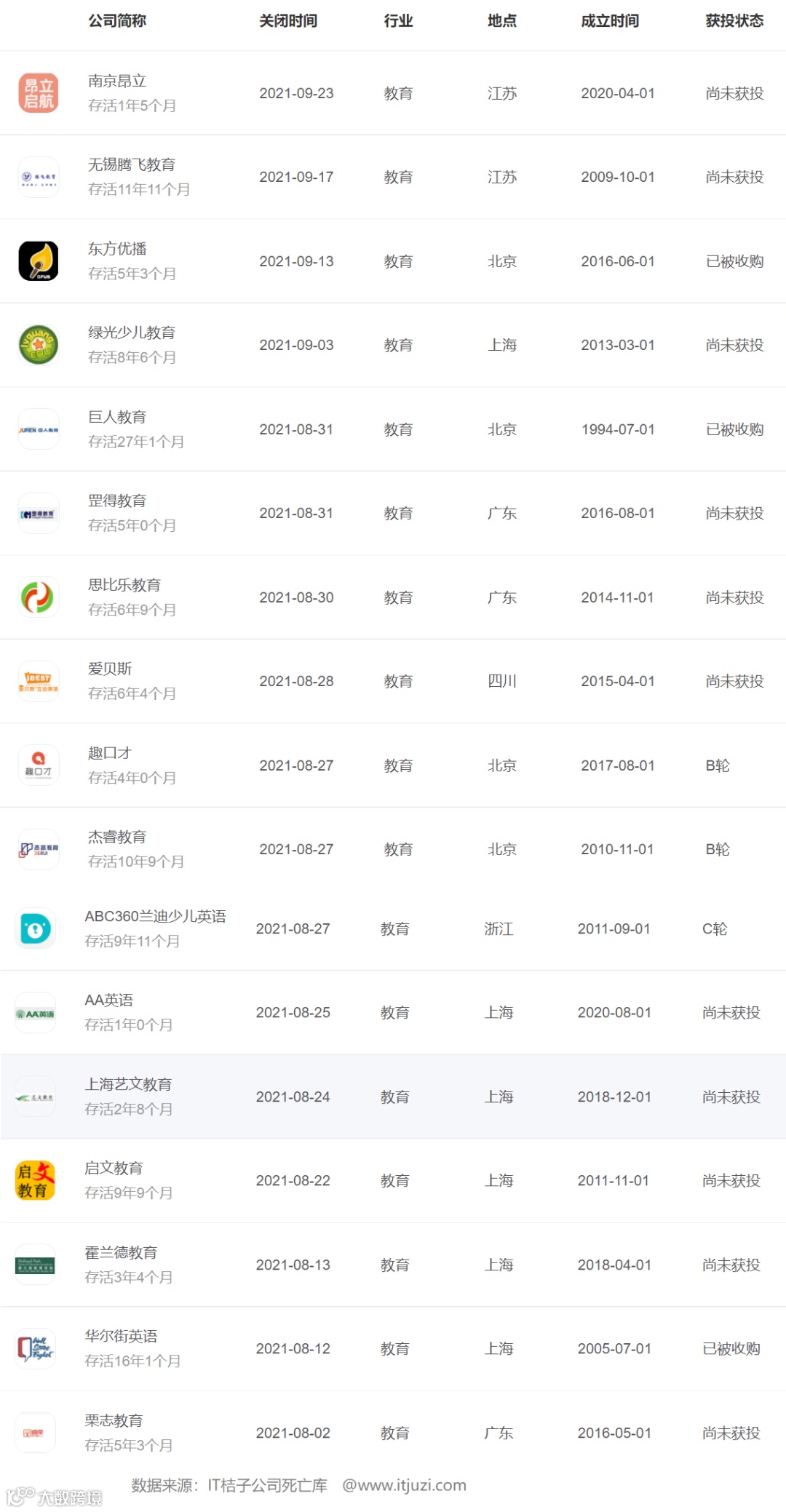The width and height of the screenshot is (786, 1512).
Task: Open the 华尔街英语 company link
Action: [x=121, y=1336]
